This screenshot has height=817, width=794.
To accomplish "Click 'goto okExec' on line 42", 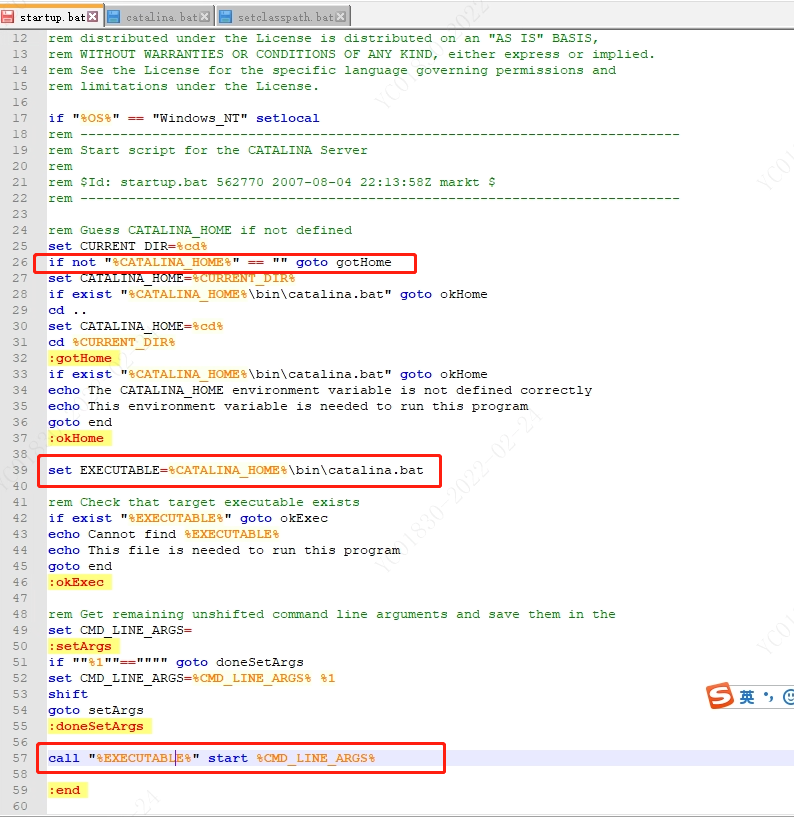I will click(x=284, y=518).
